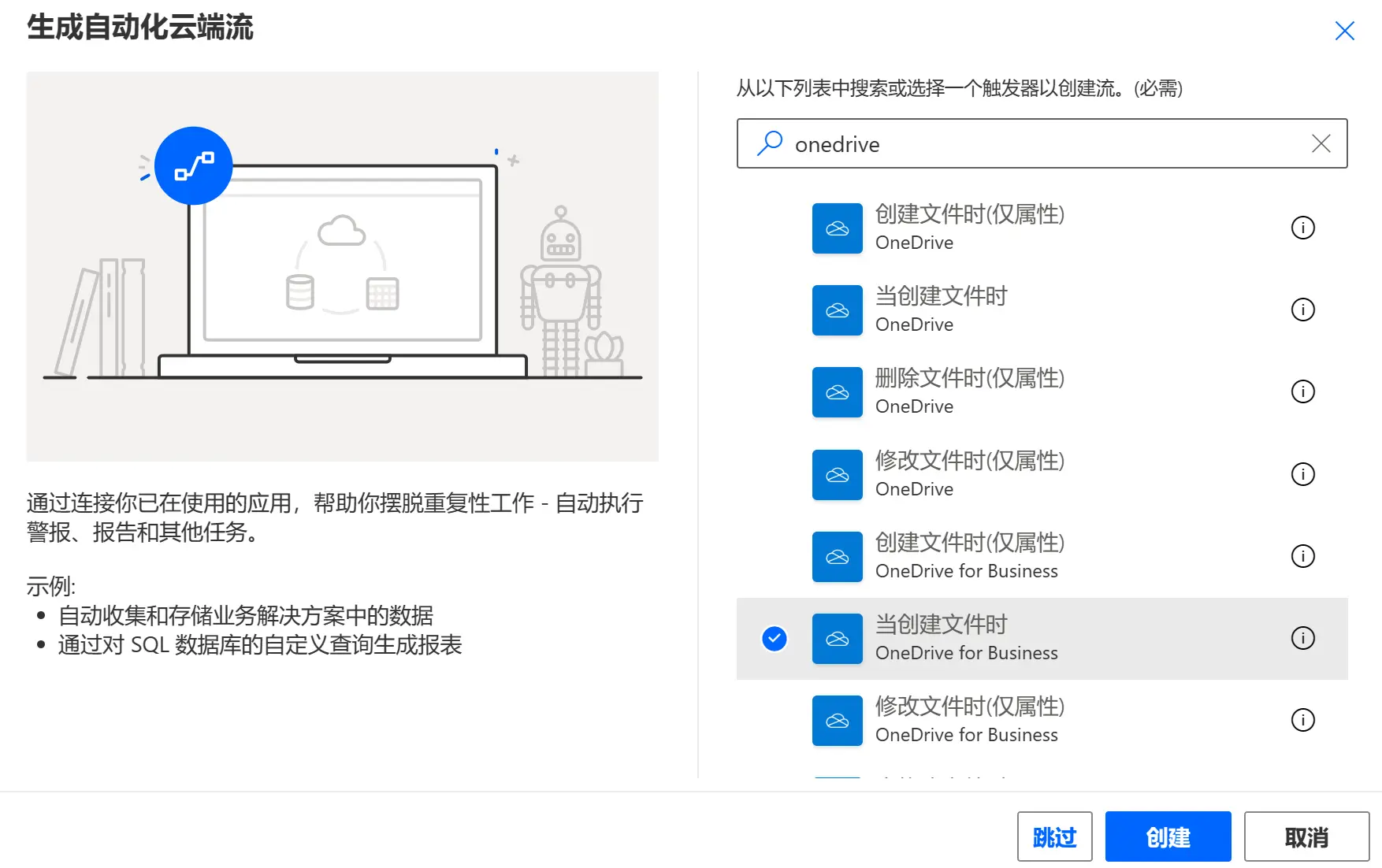Select first 创建文件时(仅属性) OneDrive trigger text
The image size is (1382, 868).
(x=970, y=214)
